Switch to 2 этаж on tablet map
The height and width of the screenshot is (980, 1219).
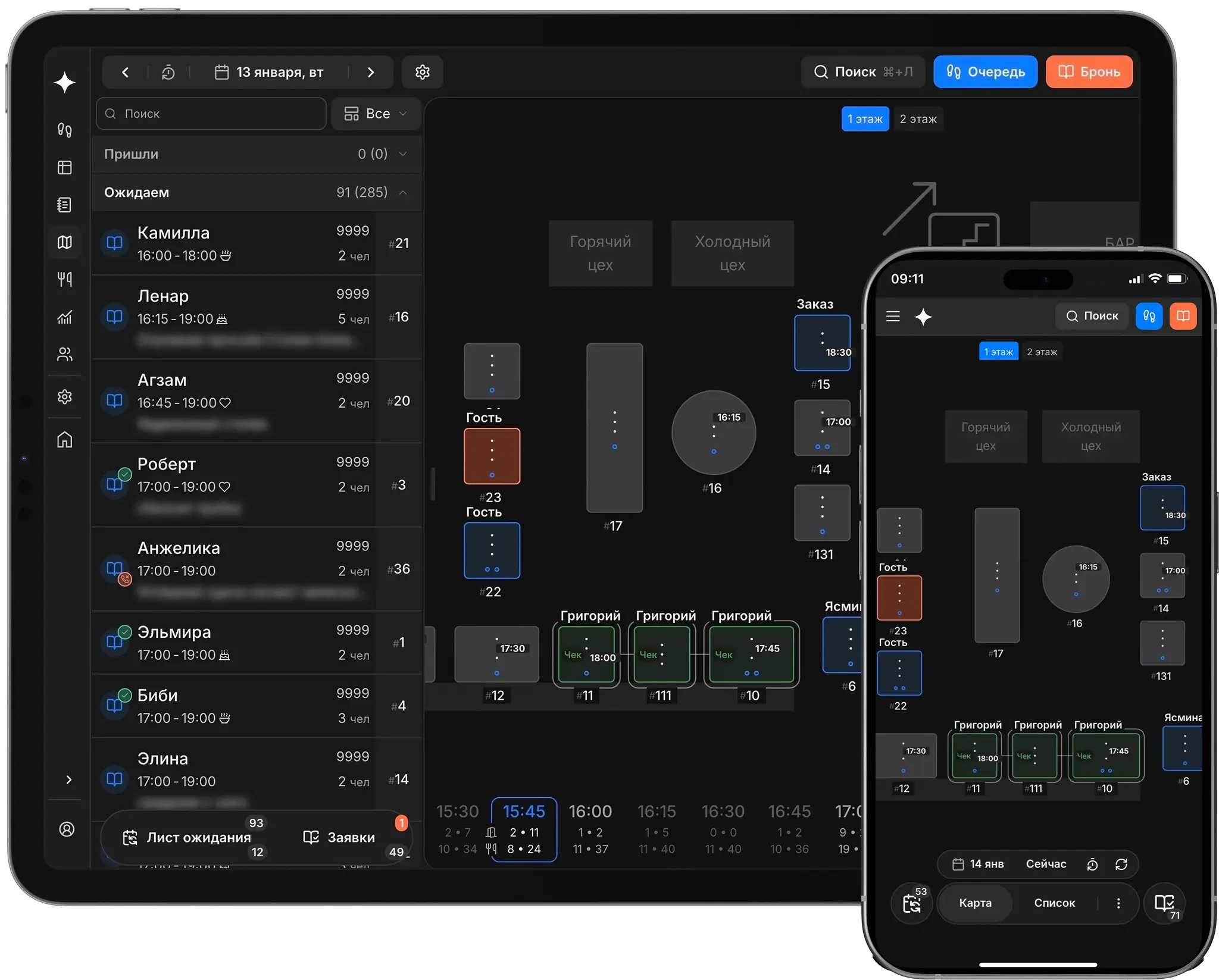pyautogui.click(x=918, y=119)
